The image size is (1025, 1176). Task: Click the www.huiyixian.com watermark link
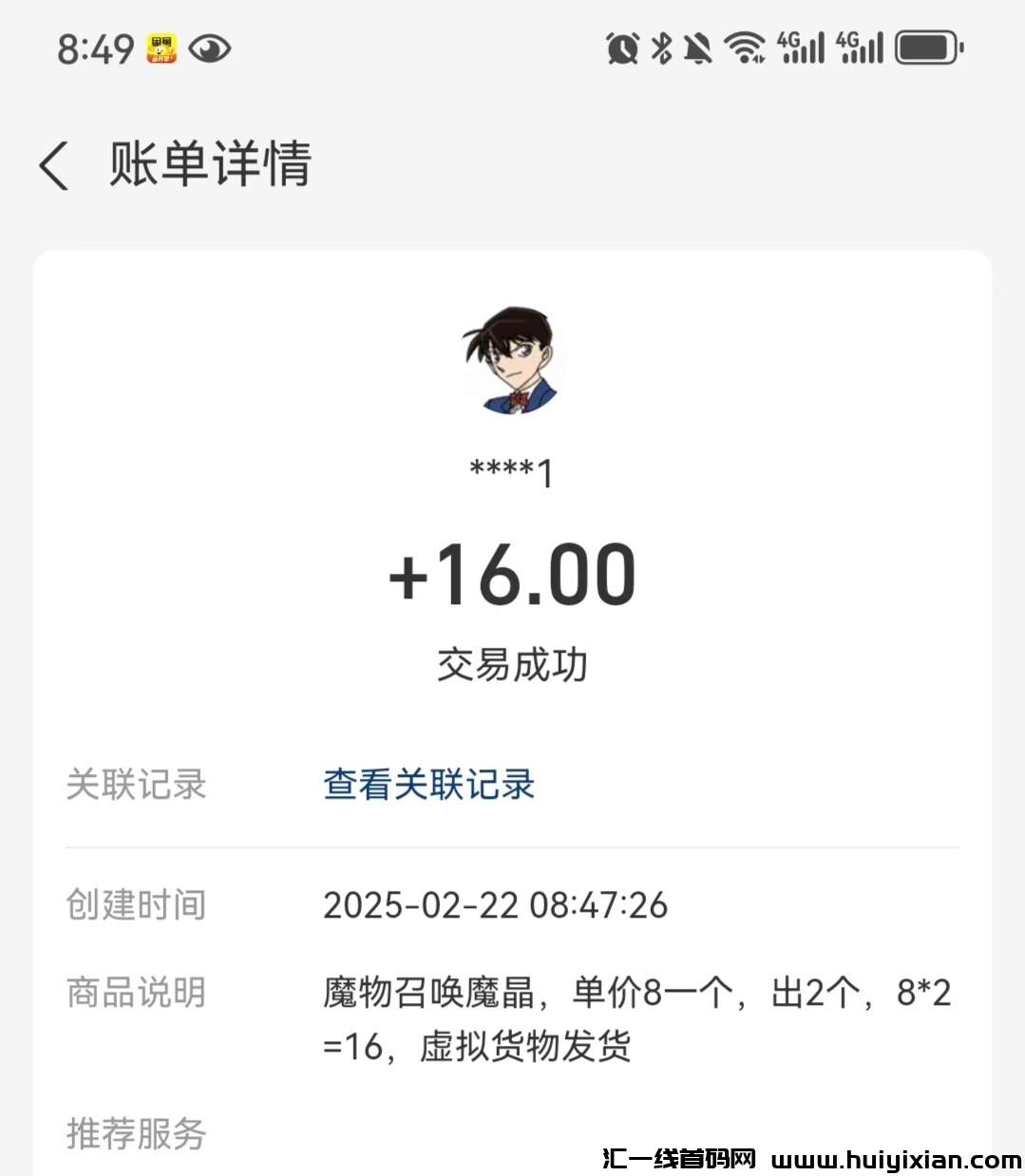click(896, 1160)
